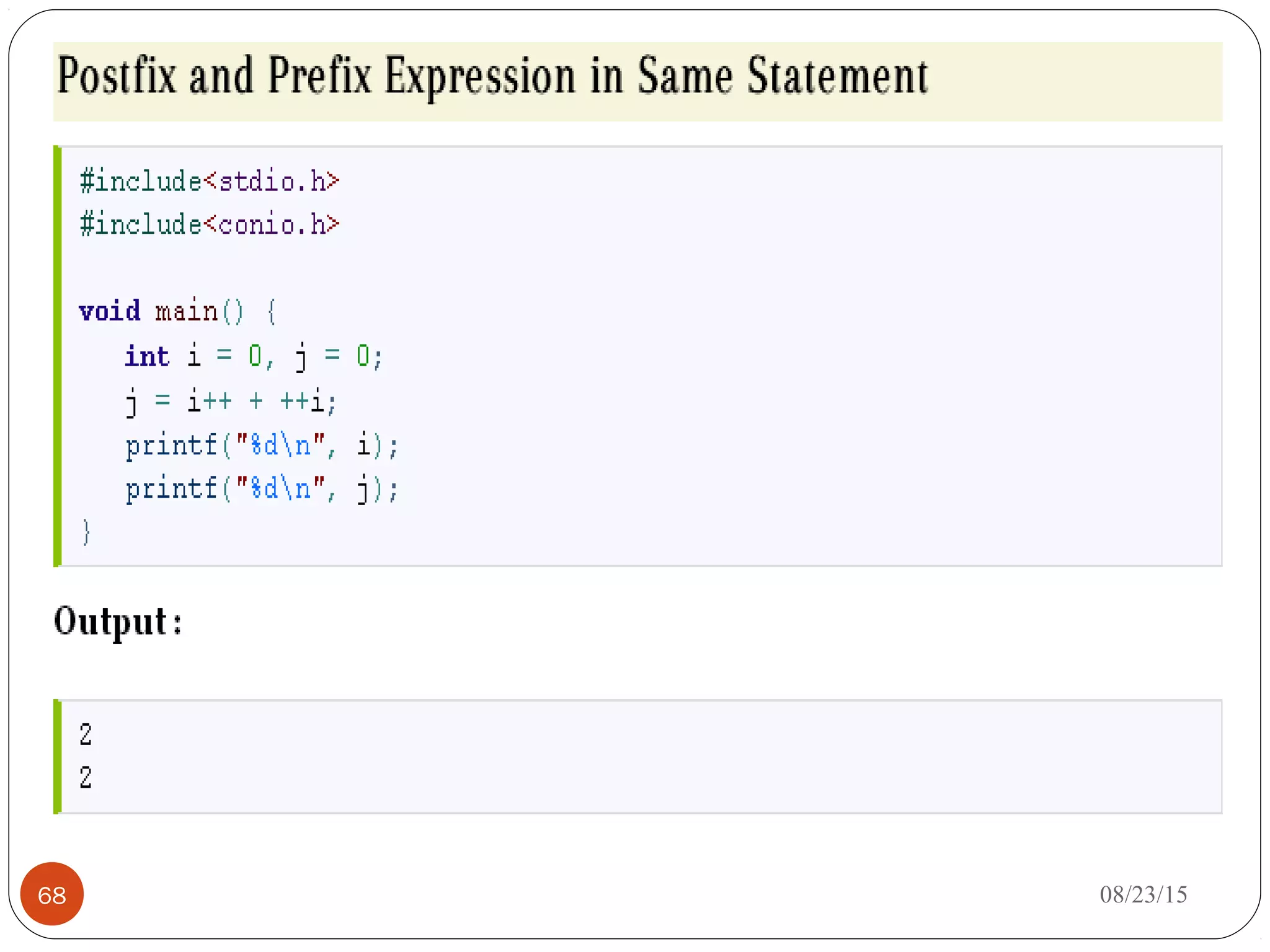Click the printf line printing j
Image resolution: width=1270 pixels, height=952 pixels.
tap(261, 489)
